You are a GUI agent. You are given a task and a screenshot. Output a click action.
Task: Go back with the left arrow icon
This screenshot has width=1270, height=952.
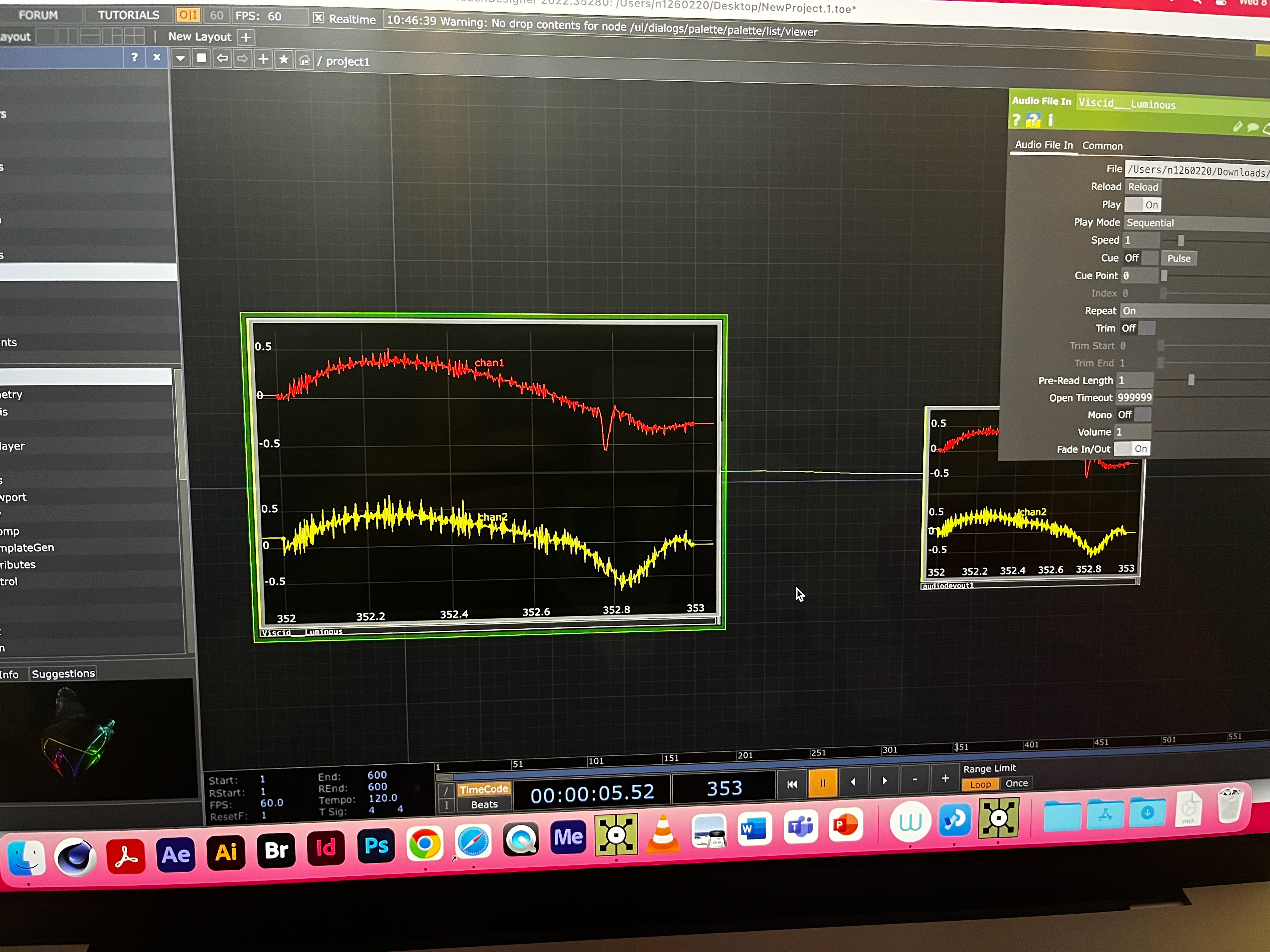[x=222, y=59]
